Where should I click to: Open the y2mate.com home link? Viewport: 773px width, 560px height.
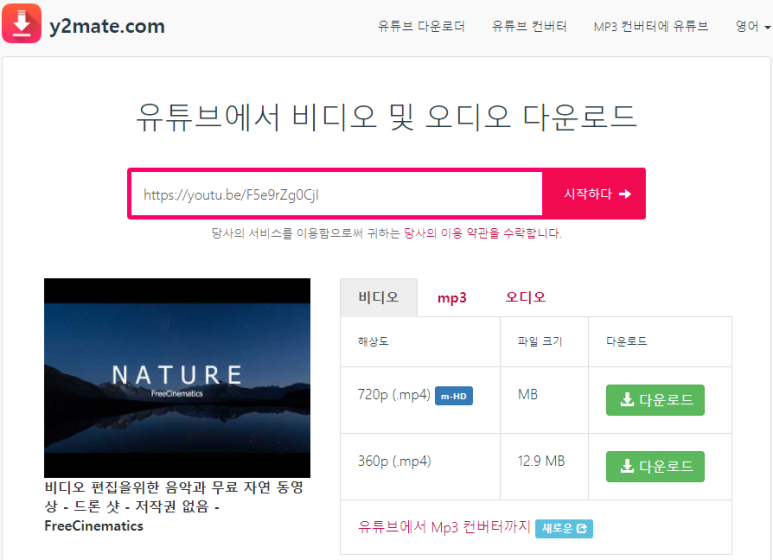[x=107, y=26]
